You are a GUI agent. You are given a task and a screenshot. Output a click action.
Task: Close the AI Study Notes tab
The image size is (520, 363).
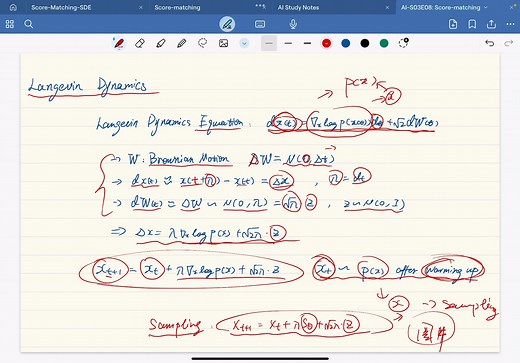387,7
